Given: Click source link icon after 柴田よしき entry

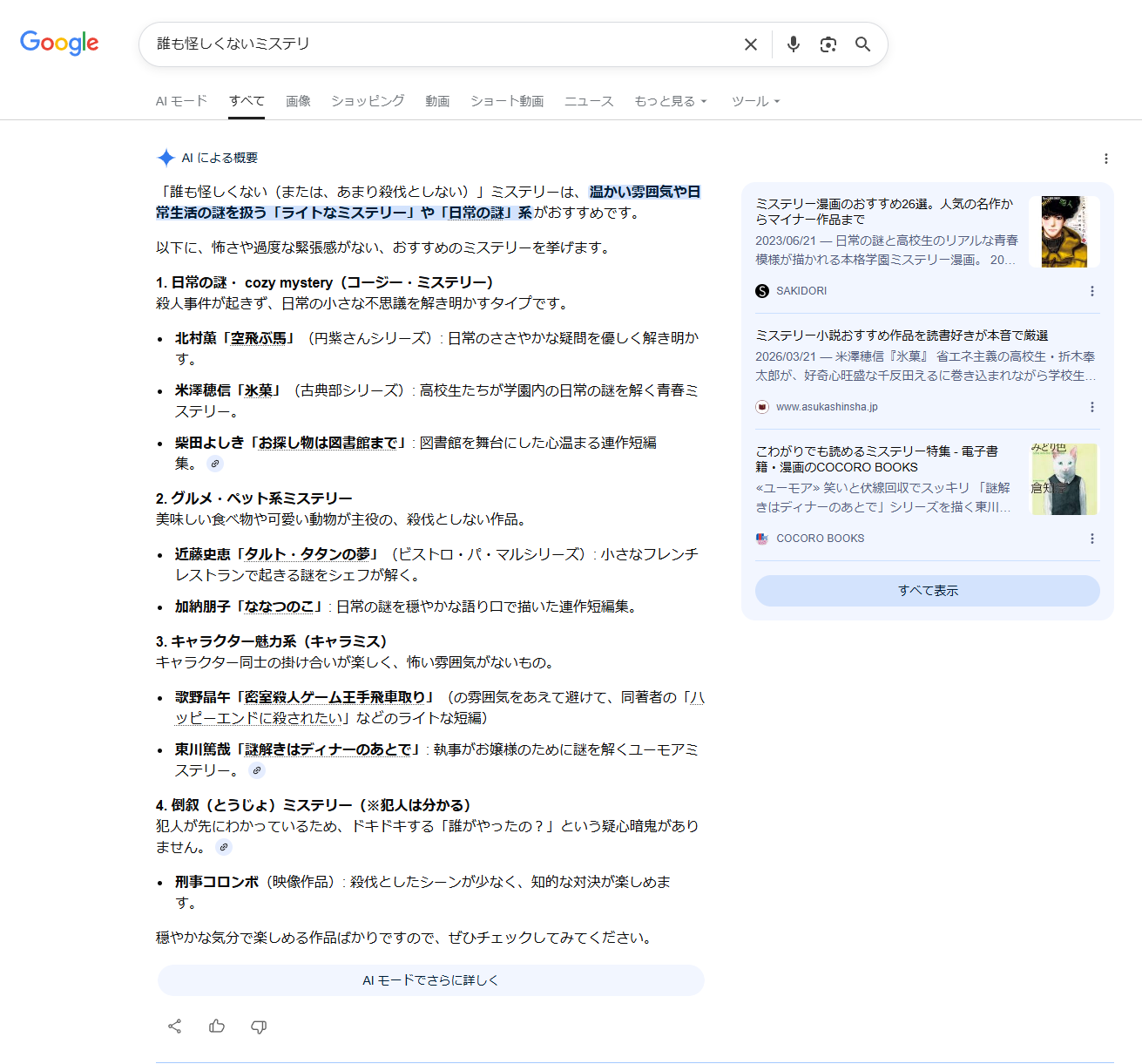Looking at the screenshot, I should pos(215,464).
